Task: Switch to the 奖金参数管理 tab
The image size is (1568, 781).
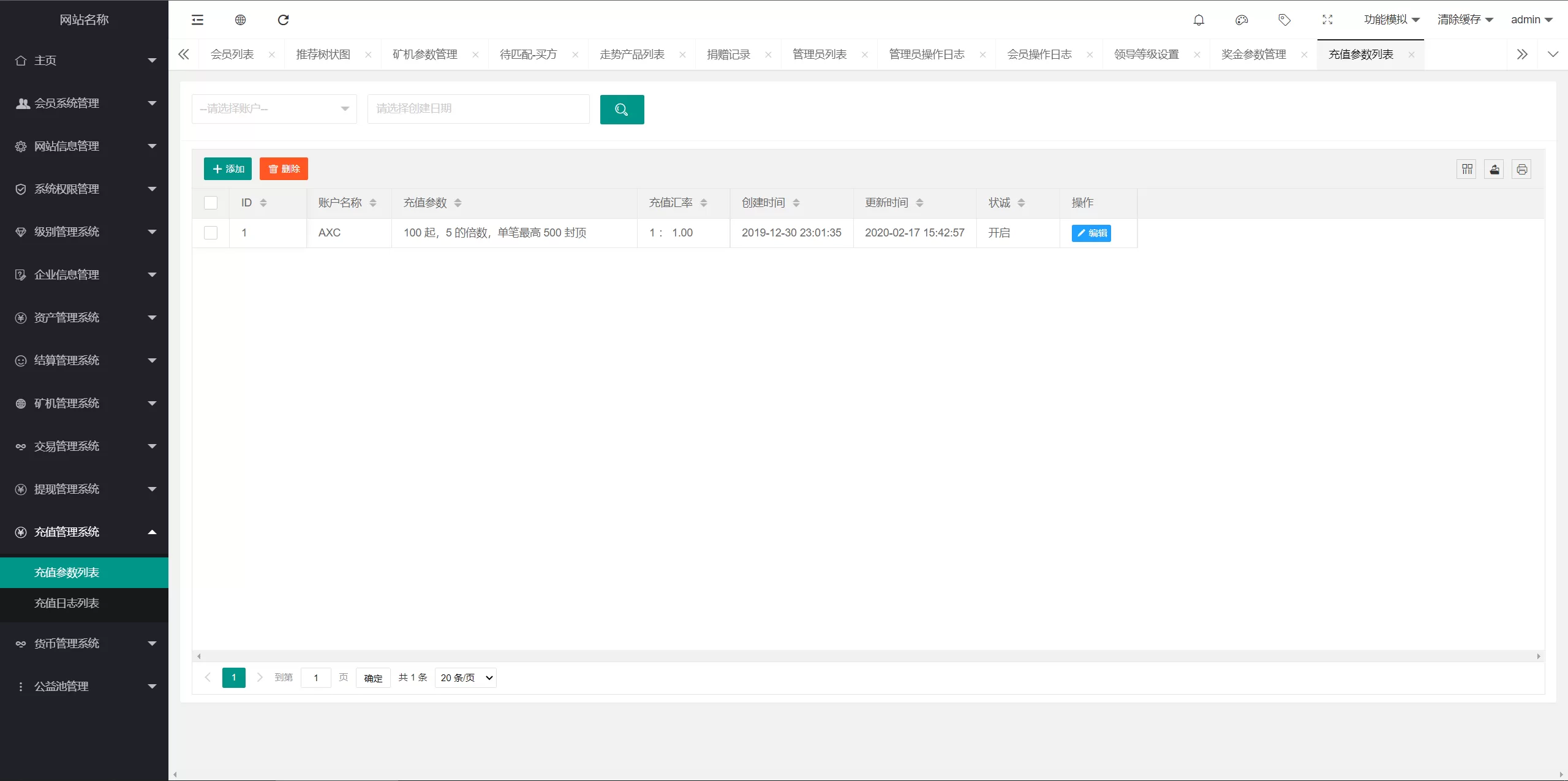Action: [1254, 55]
